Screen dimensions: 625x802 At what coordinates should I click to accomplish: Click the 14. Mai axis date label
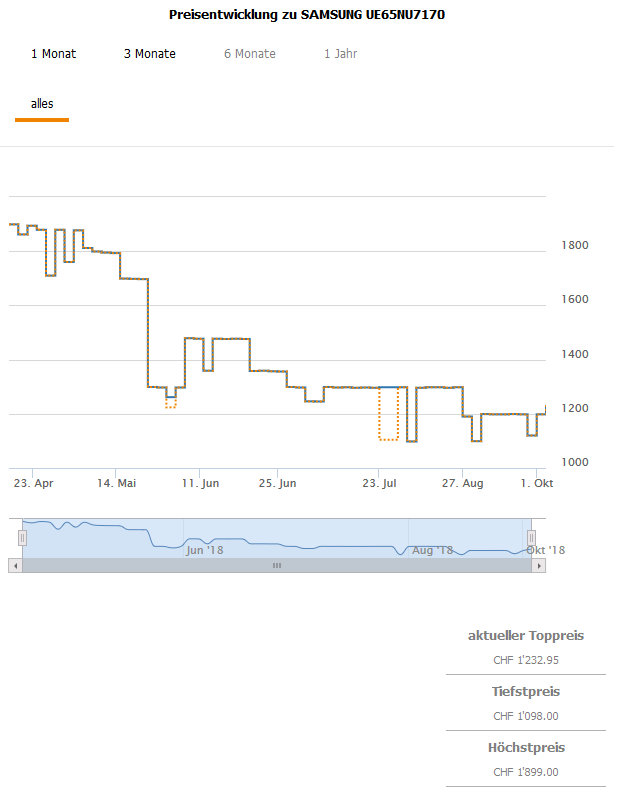tap(117, 484)
